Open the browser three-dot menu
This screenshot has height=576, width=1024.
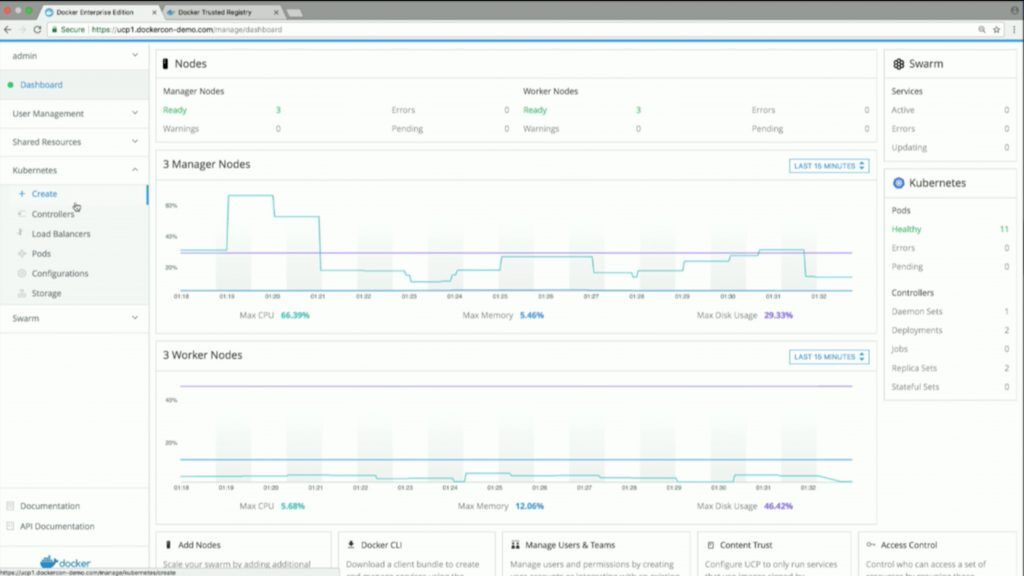1014,29
